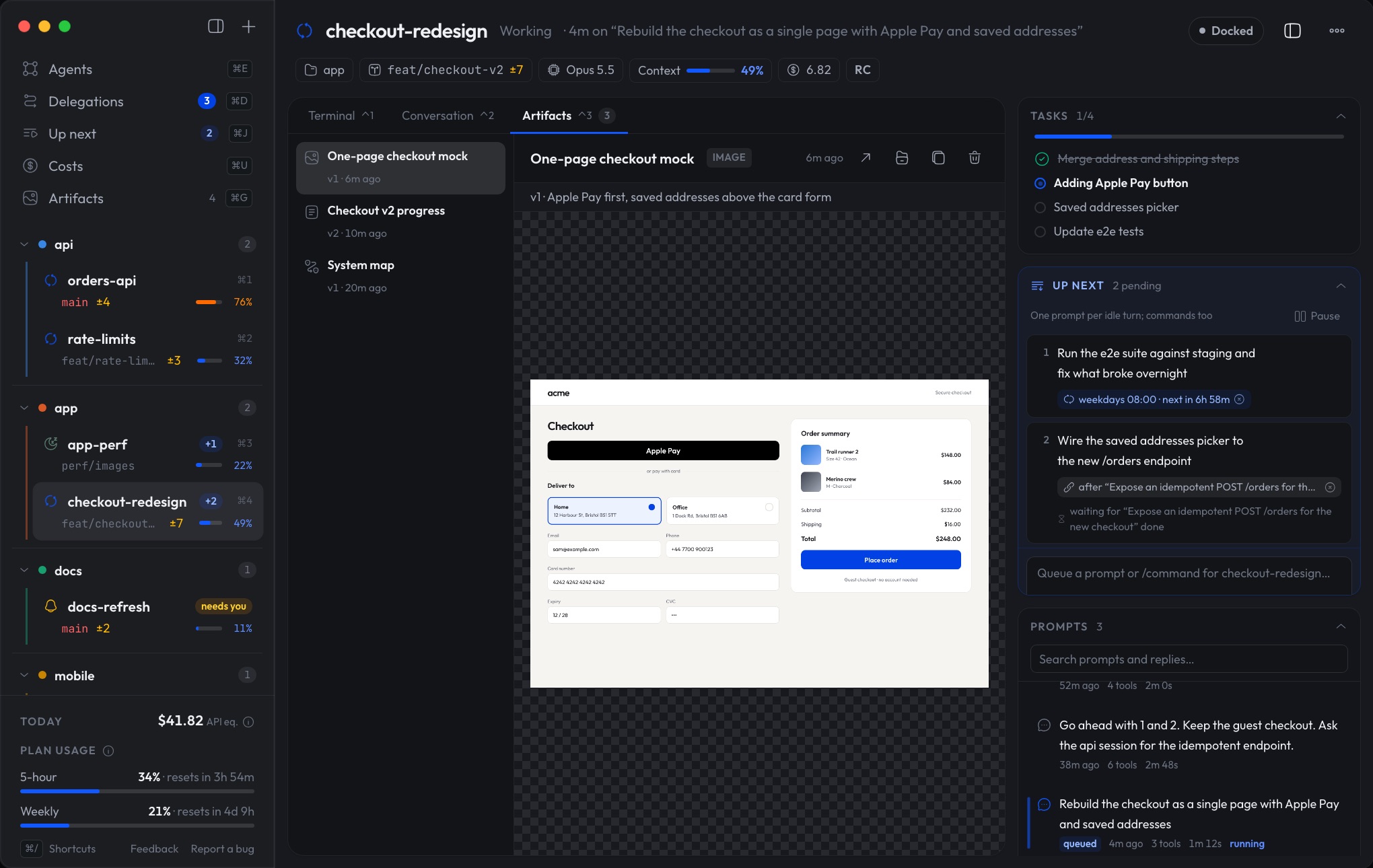
Task: Toggle the Docked window state
Action: point(1226,31)
